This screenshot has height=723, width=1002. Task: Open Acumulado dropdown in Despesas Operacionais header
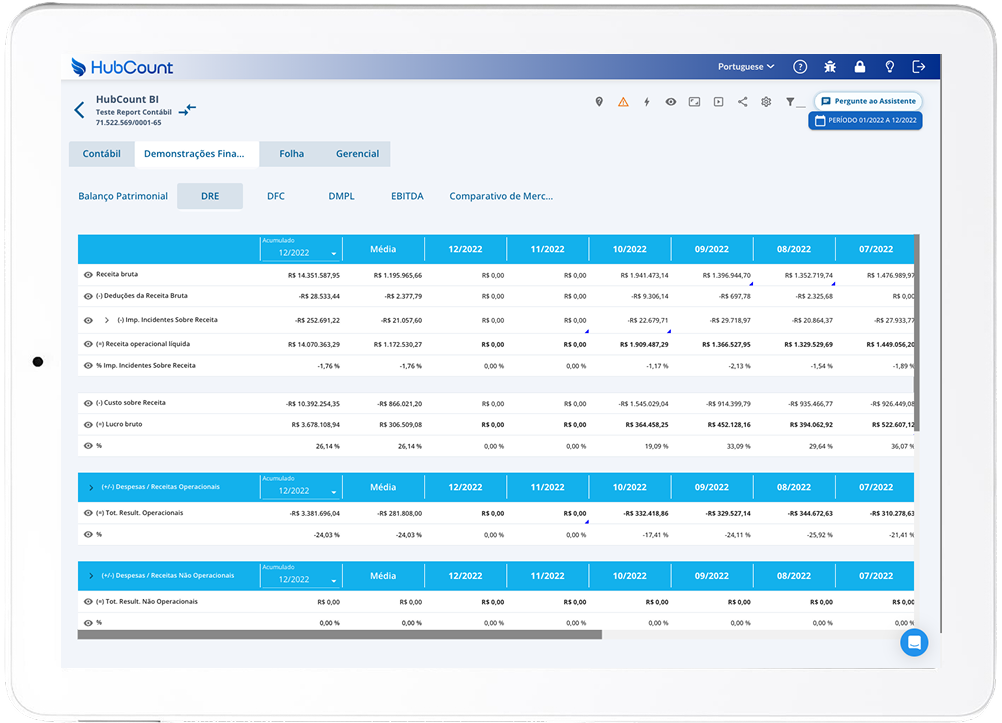pyautogui.click(x=300, y=490)
